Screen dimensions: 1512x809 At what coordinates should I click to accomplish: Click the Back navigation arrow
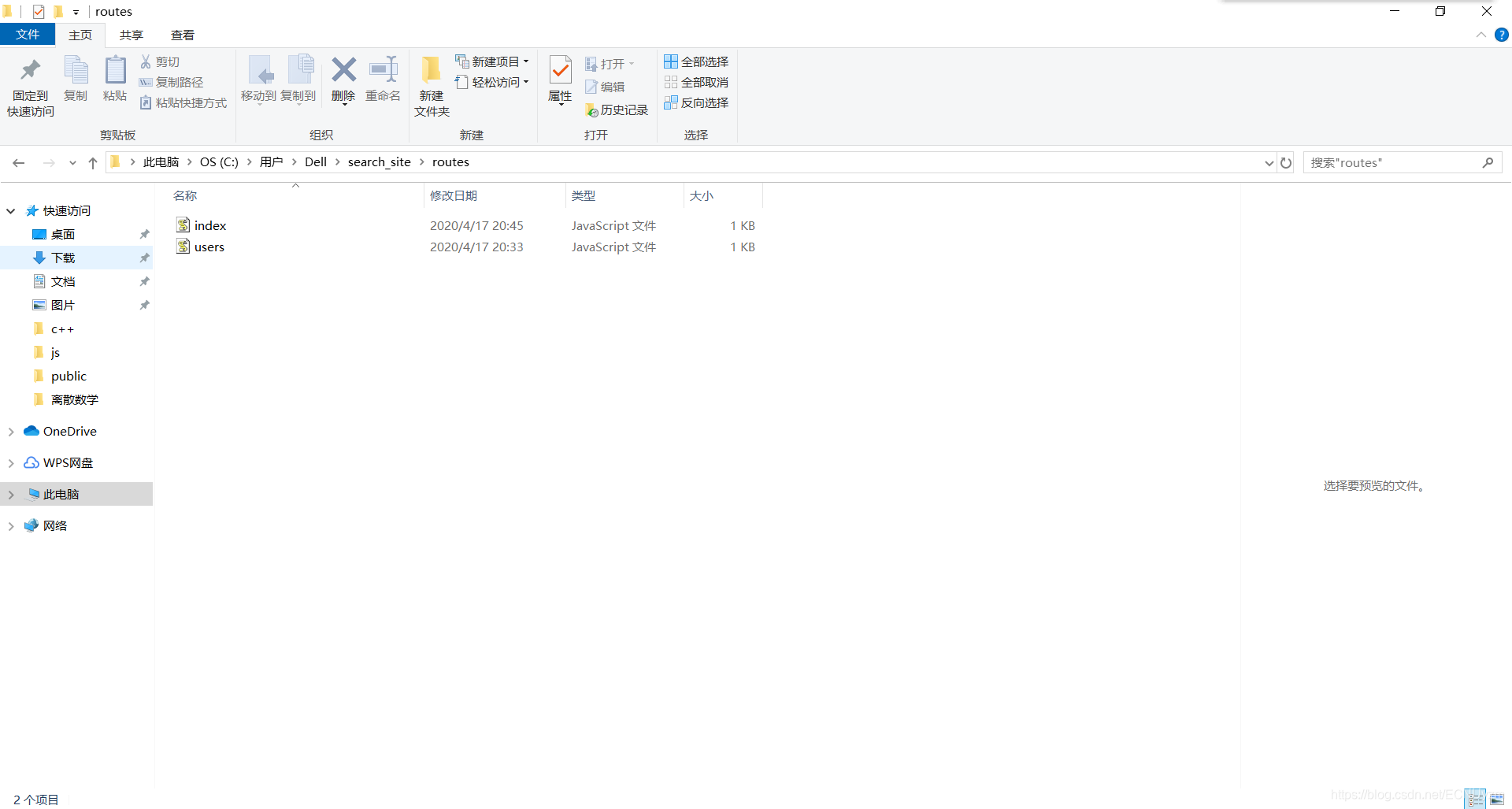[19, 162]
